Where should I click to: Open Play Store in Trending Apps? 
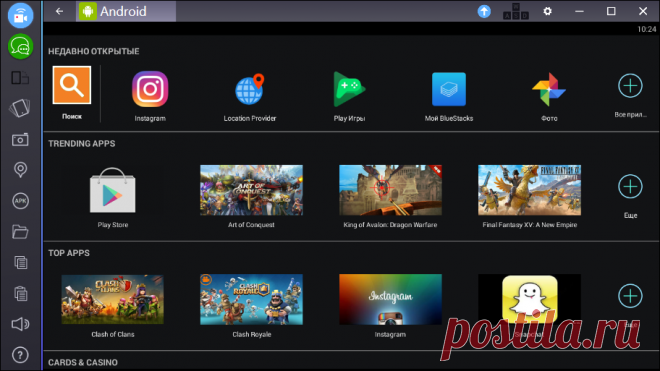click(113, 190)
